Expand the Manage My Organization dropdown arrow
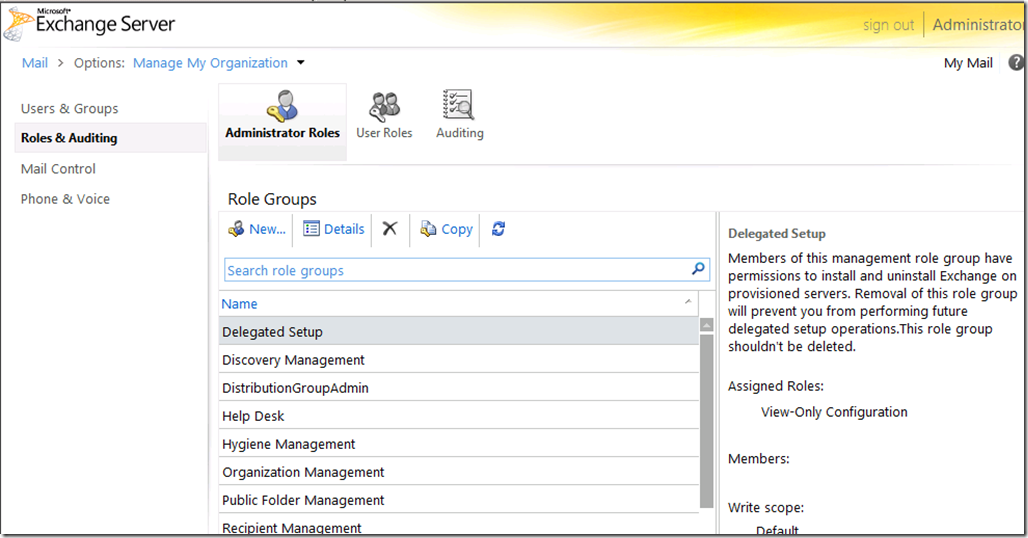The height and width of the screenshot is (538, 1028). click(x=301, y=63)
